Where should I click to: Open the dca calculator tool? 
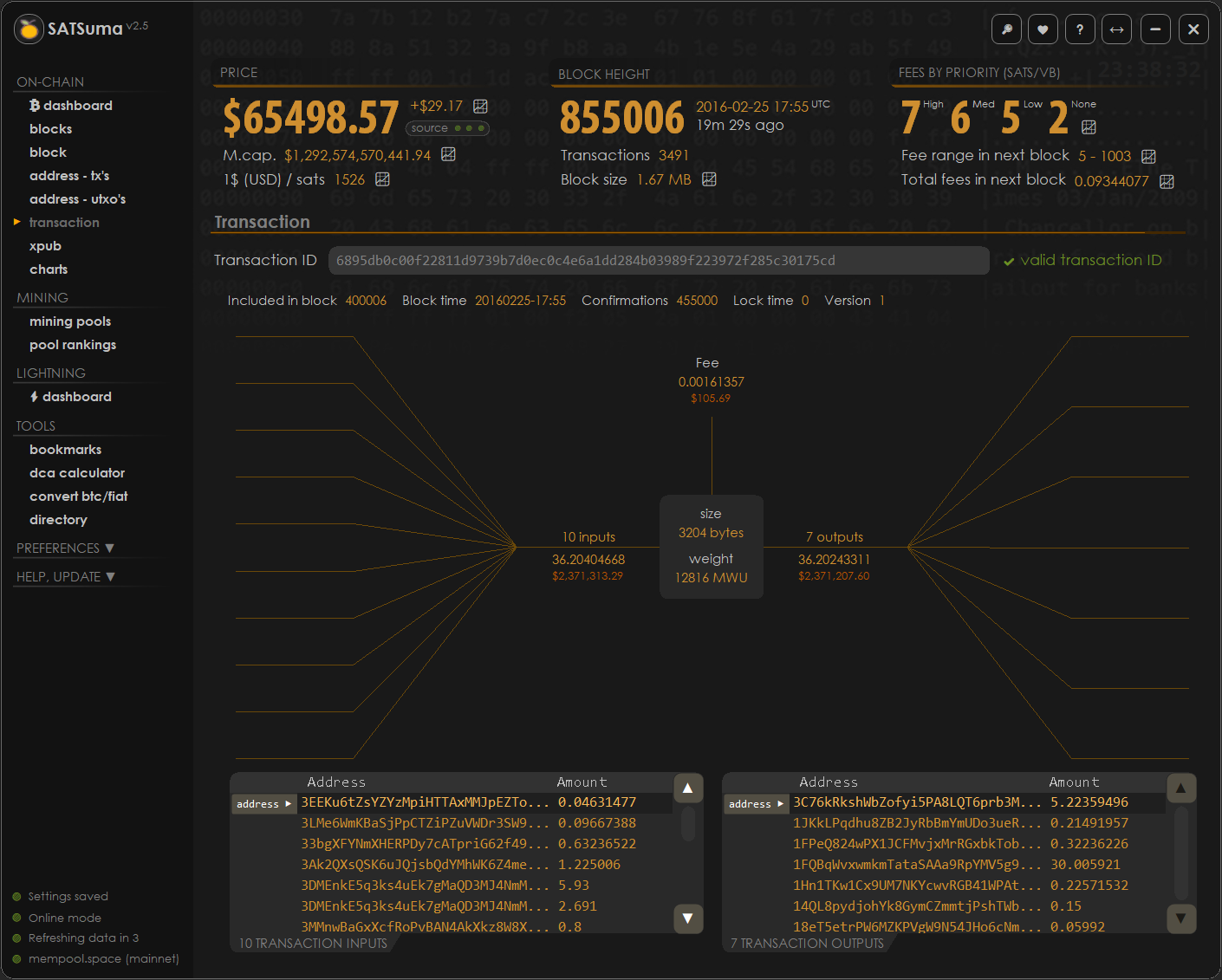coord(77,473)
